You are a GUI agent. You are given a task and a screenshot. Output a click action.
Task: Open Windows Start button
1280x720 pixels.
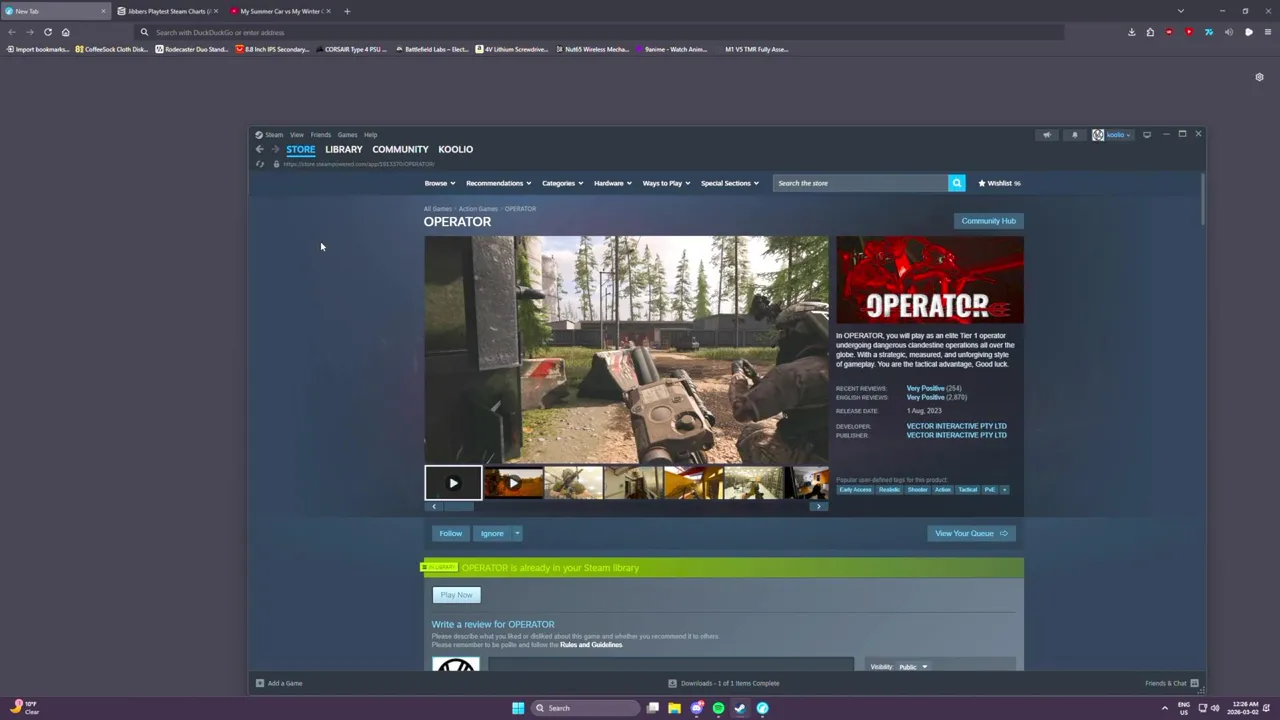518,708
